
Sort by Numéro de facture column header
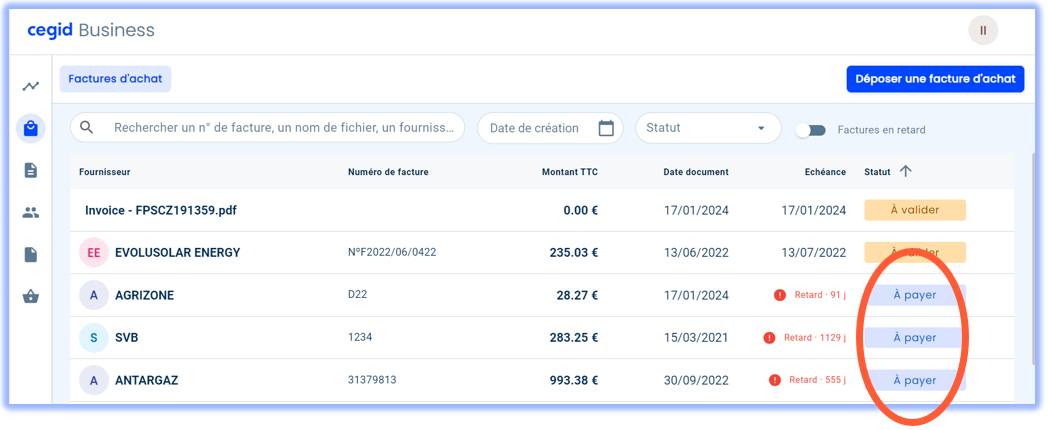click(388, 172)
